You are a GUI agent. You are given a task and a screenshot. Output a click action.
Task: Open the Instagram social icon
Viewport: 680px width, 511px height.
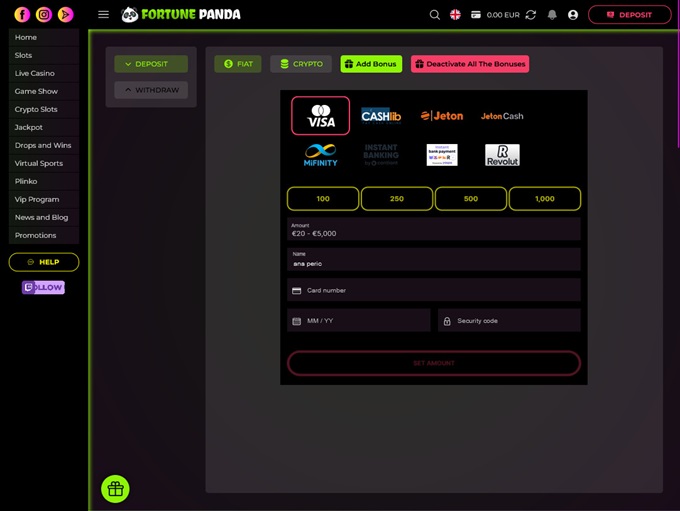click(44, 15)
